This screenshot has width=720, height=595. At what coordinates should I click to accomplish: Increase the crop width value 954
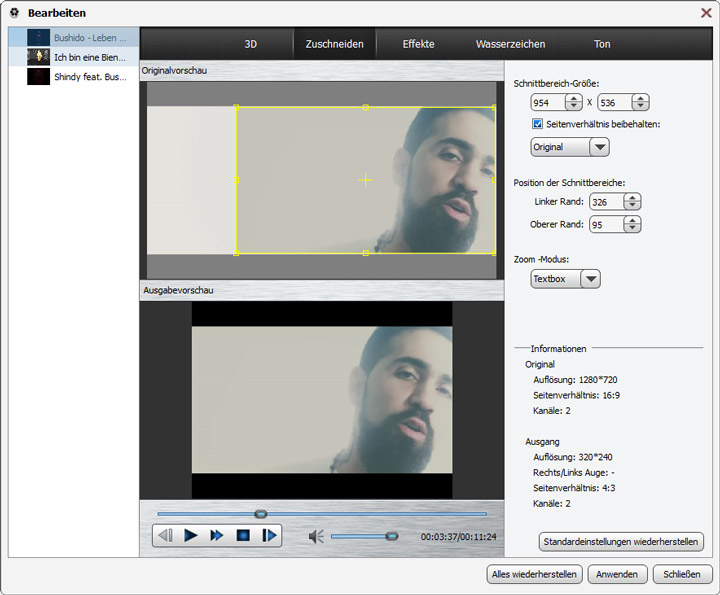574,99
